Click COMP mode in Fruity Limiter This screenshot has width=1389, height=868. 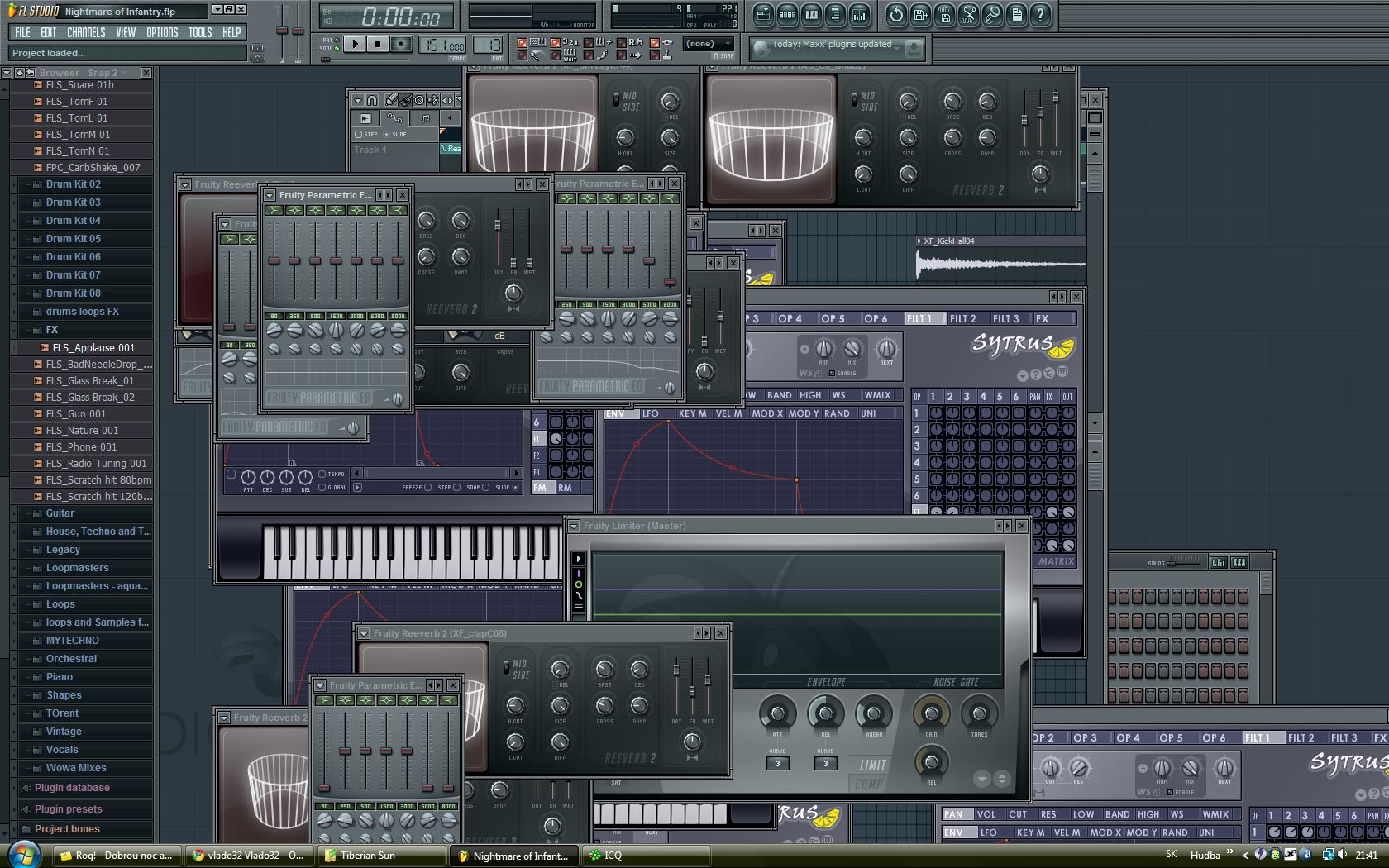tap(868, 784)
